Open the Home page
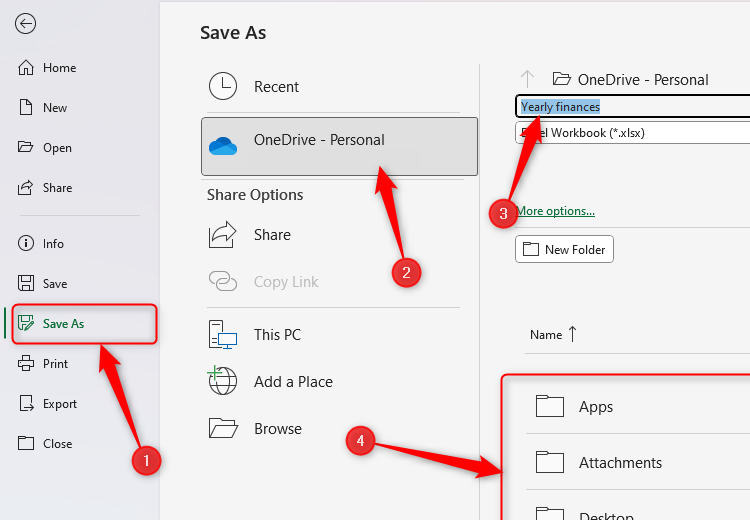The width and height of the screenshot is (750, 520). [x=59, y=68]
